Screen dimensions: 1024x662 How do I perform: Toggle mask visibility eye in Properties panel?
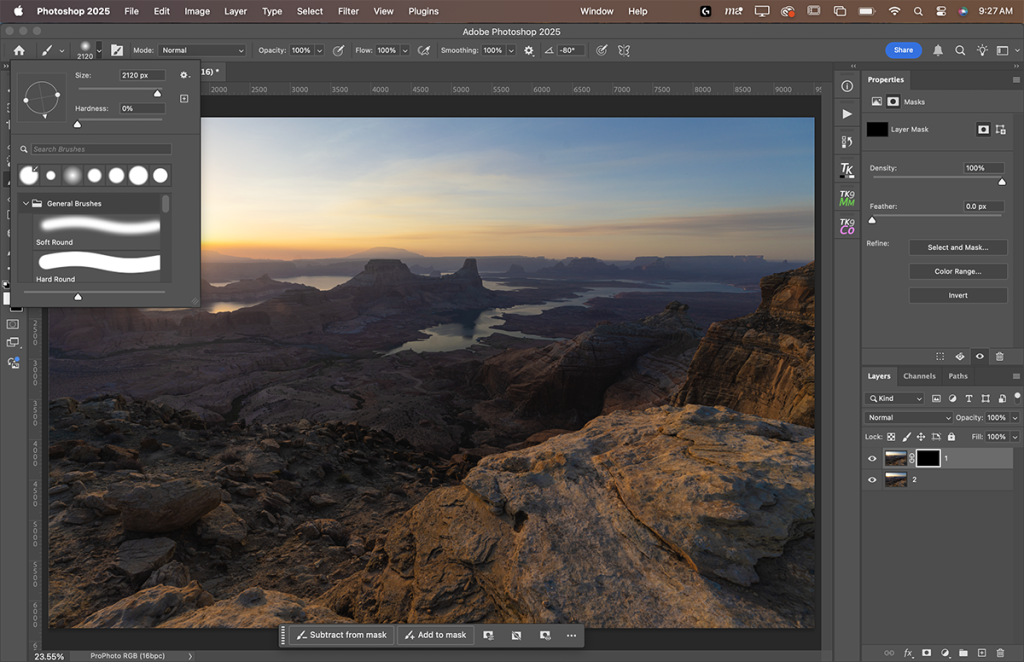(x=980, y=356)
